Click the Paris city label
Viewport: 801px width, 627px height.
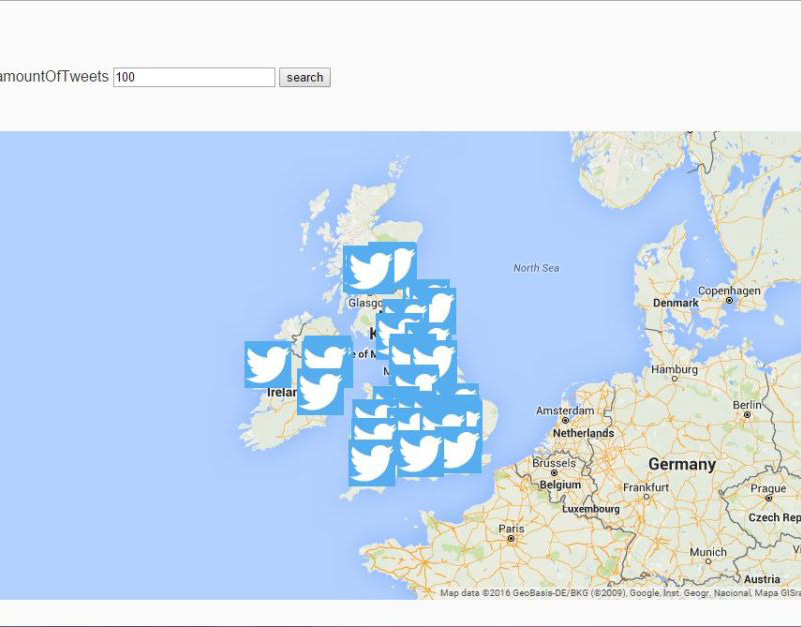(511, 528)
